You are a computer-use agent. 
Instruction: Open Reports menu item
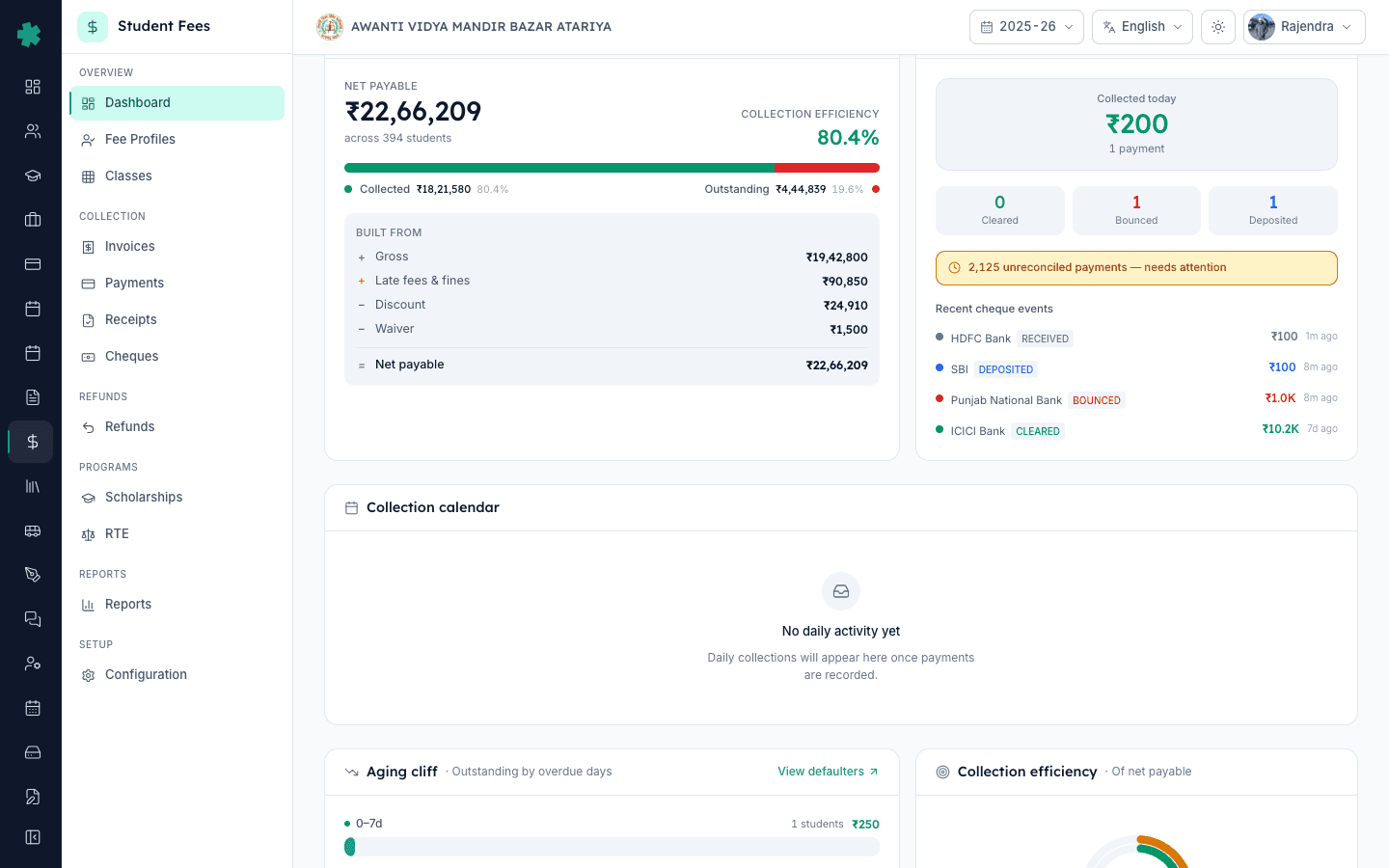177,605
